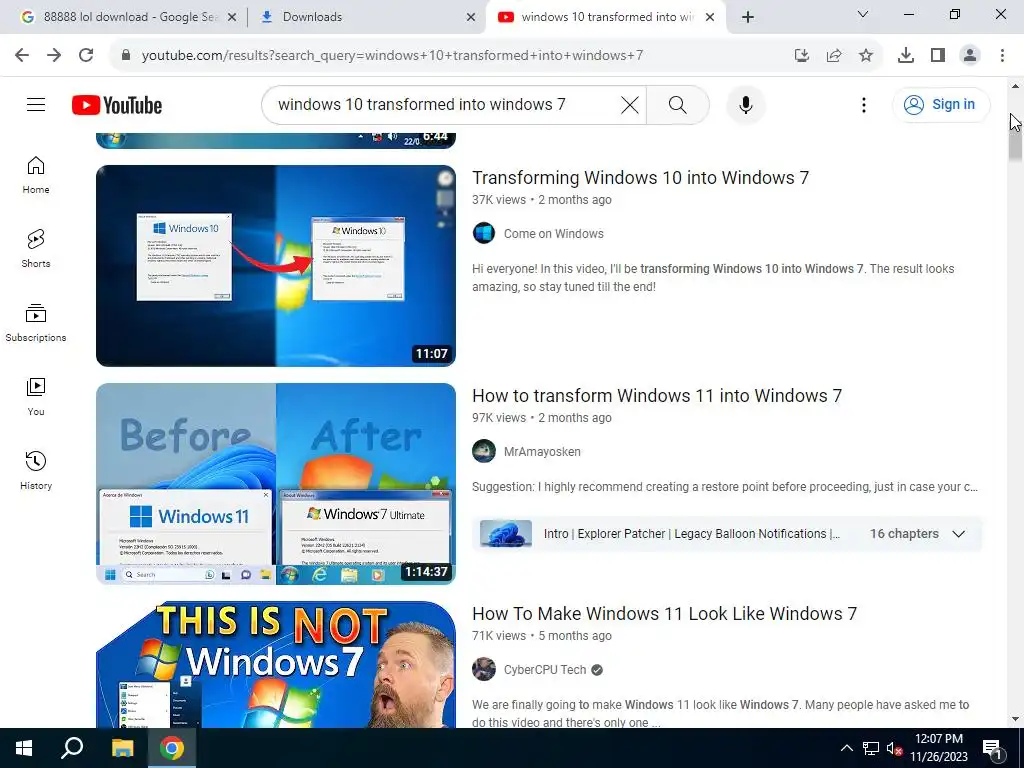Open File Explorer from the taskbar

point(122,748)
